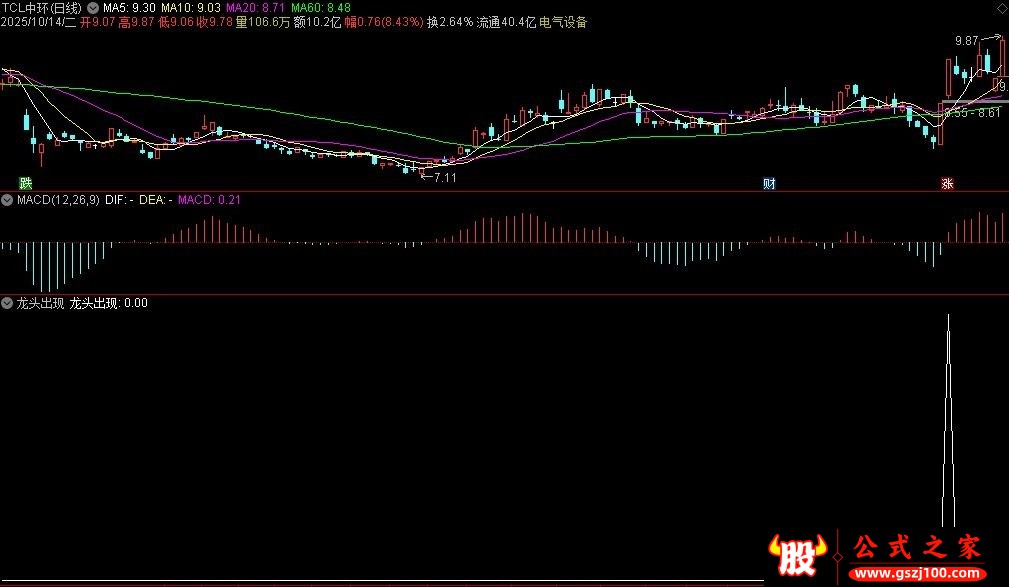Click the low price 低9.06
Screen dimensions: 1009x587
[176, 23]
